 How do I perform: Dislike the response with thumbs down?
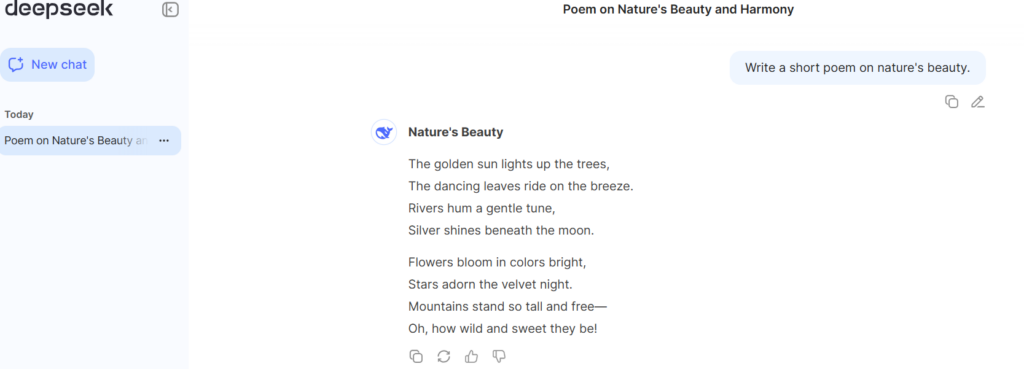tap(499, 356)
